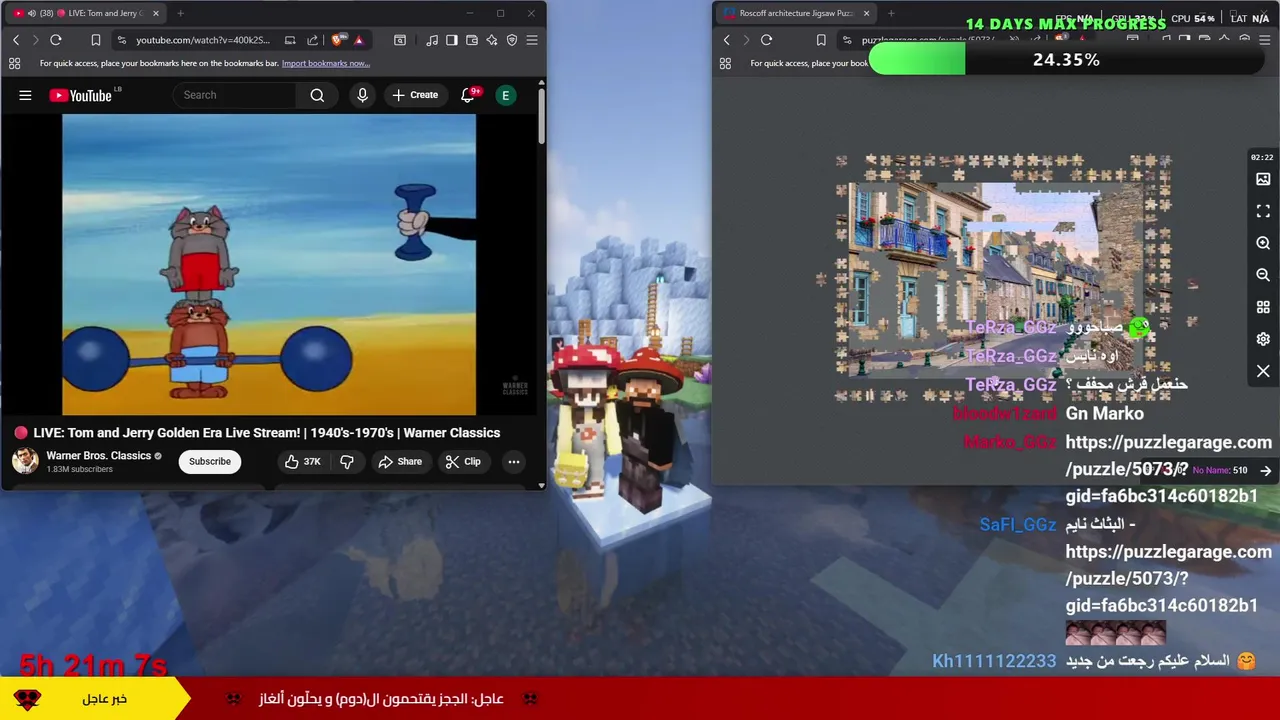This screenshot has height=720, width=1280.
Task: Open the media playlist music note icon
Action: (x=432, y=40)
